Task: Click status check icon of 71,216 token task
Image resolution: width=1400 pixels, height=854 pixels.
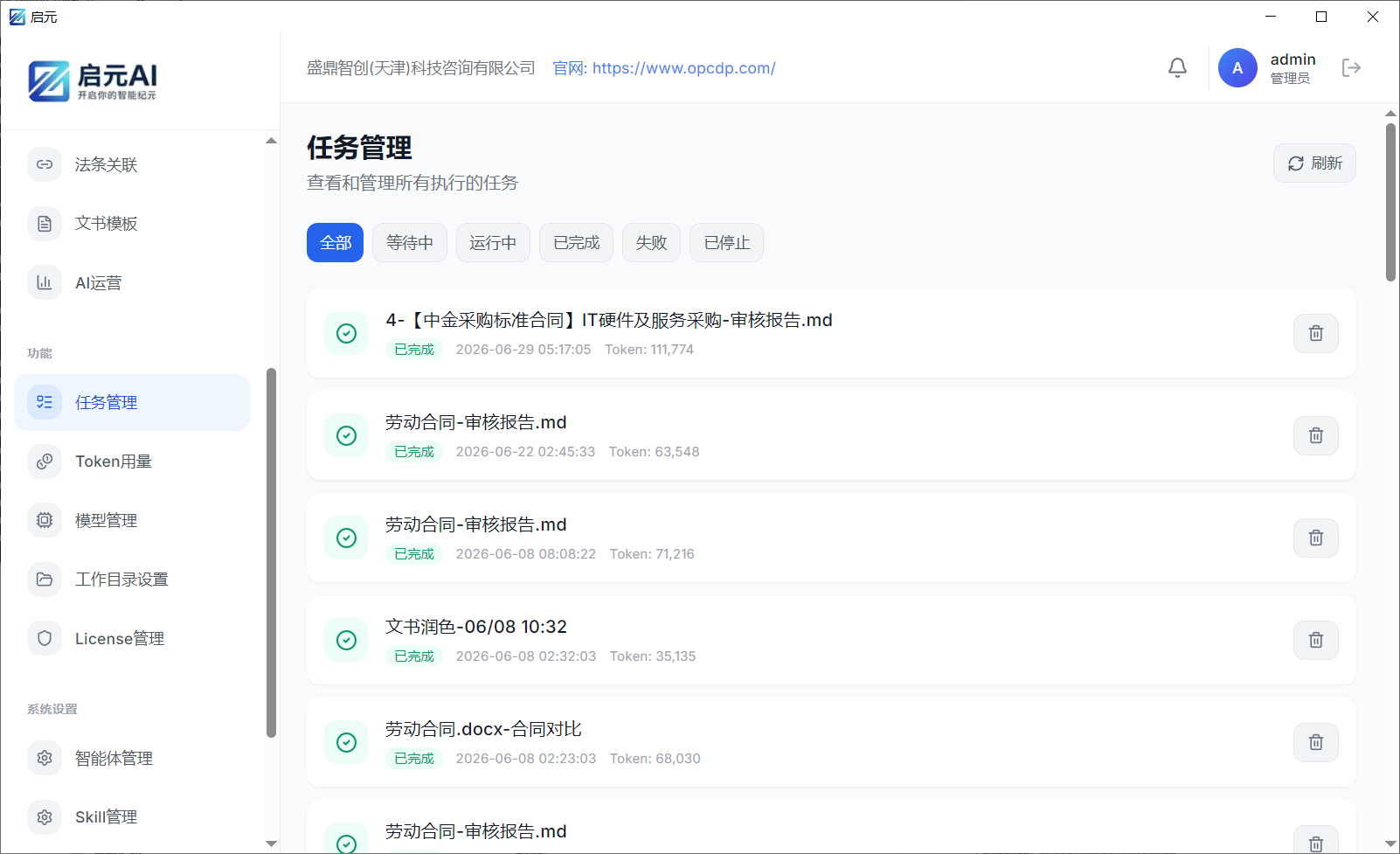Action: click(x=346, y=538)
